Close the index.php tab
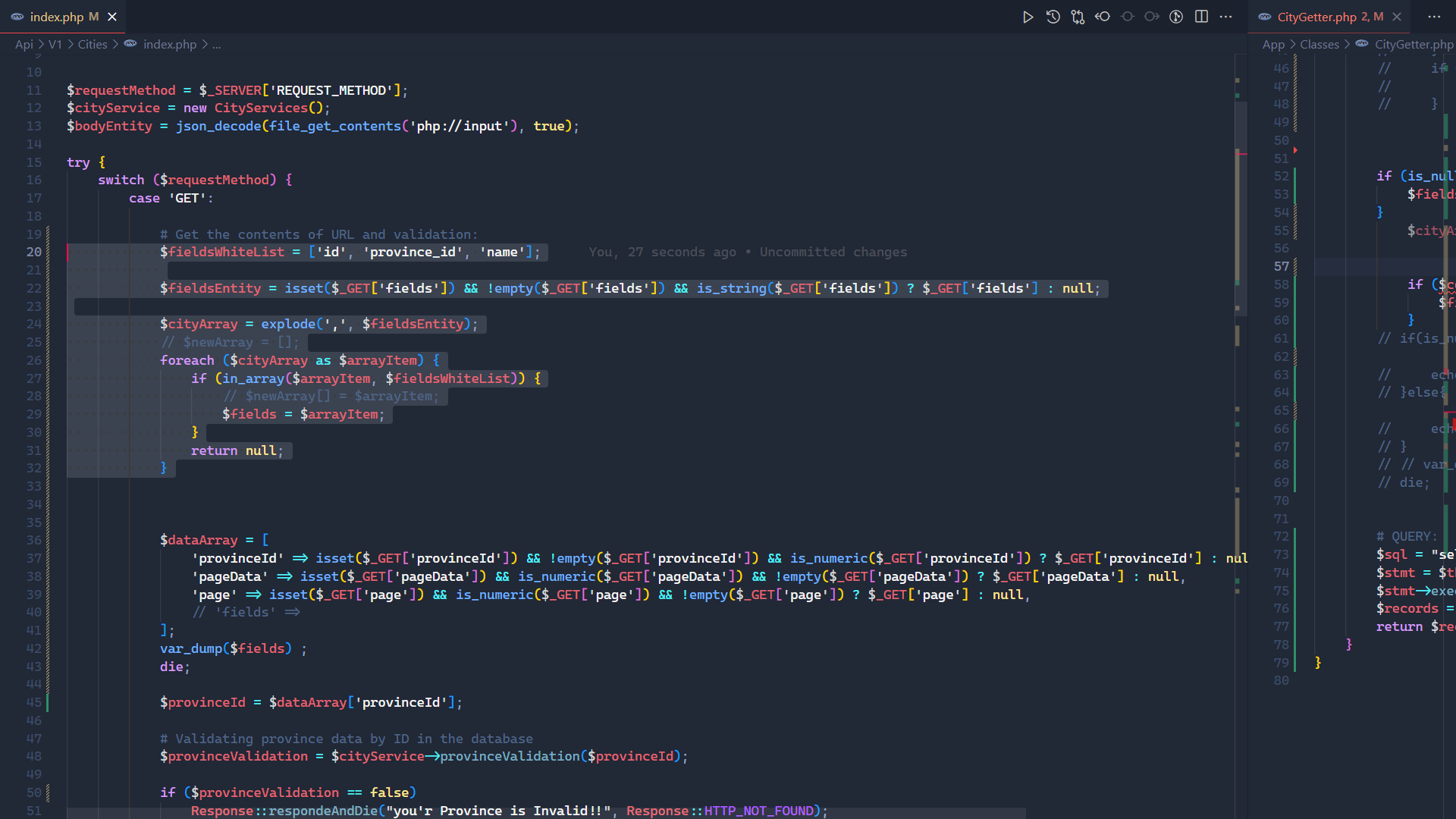Viewport: 1456px width, 819px height. 112,17
